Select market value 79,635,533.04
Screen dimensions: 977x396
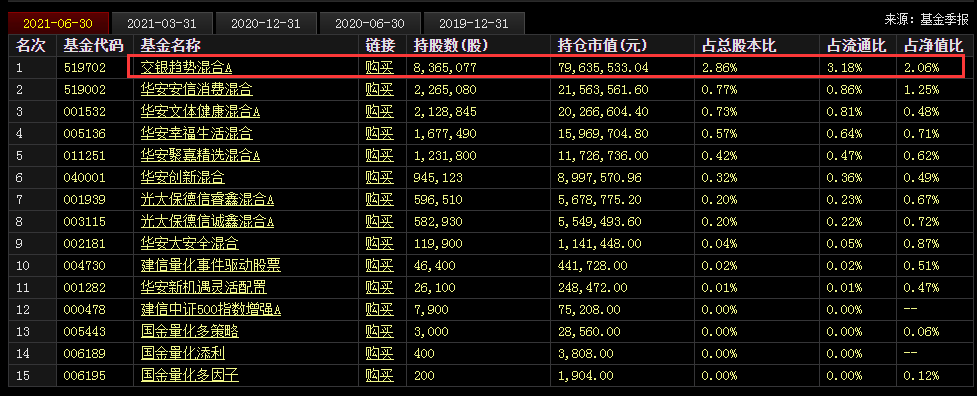[x=603, y=68]
